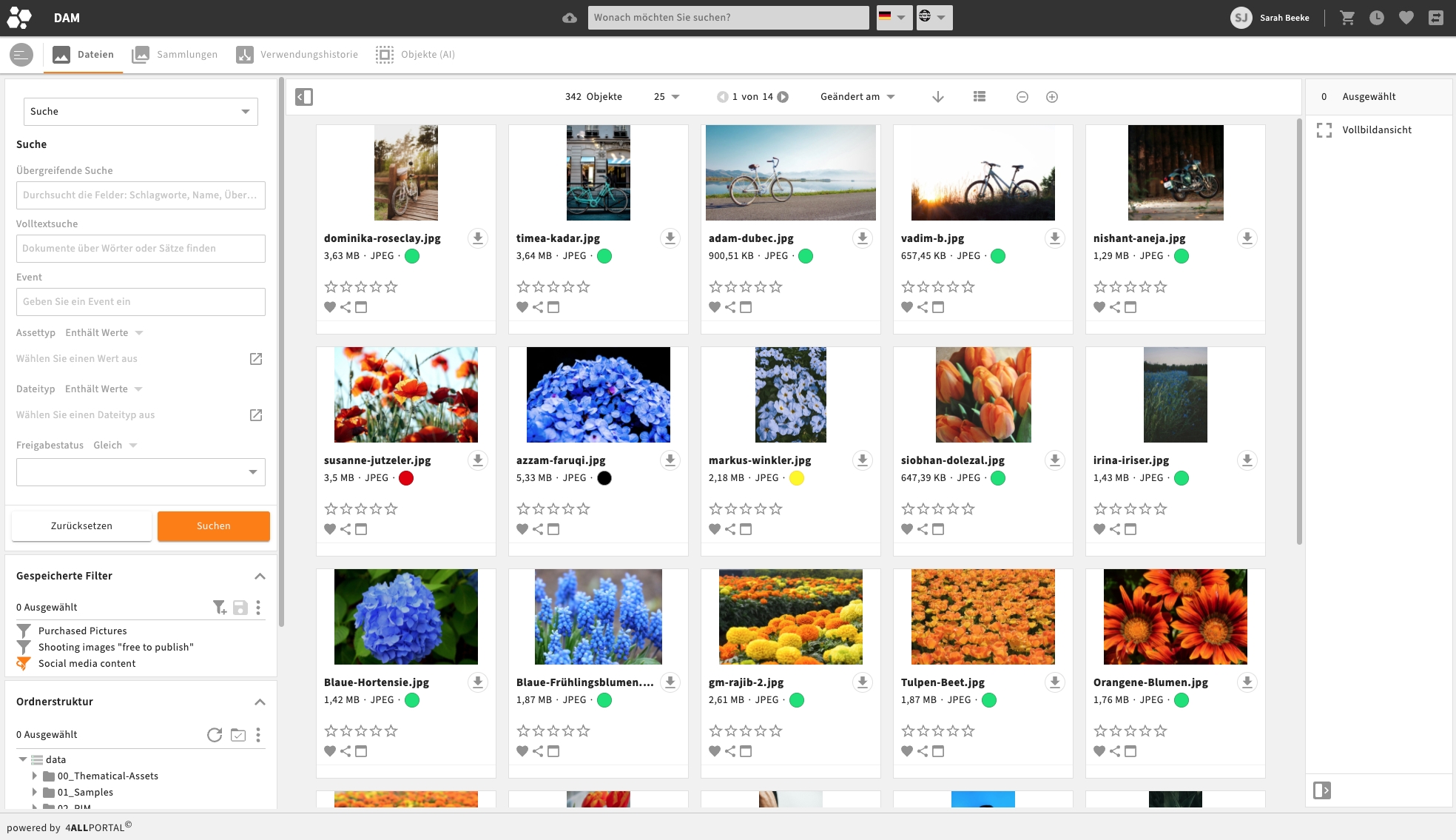Add adam-dubec.jpg to favorites
Viewport: 1456px width, 840px height.
[715, 307]
